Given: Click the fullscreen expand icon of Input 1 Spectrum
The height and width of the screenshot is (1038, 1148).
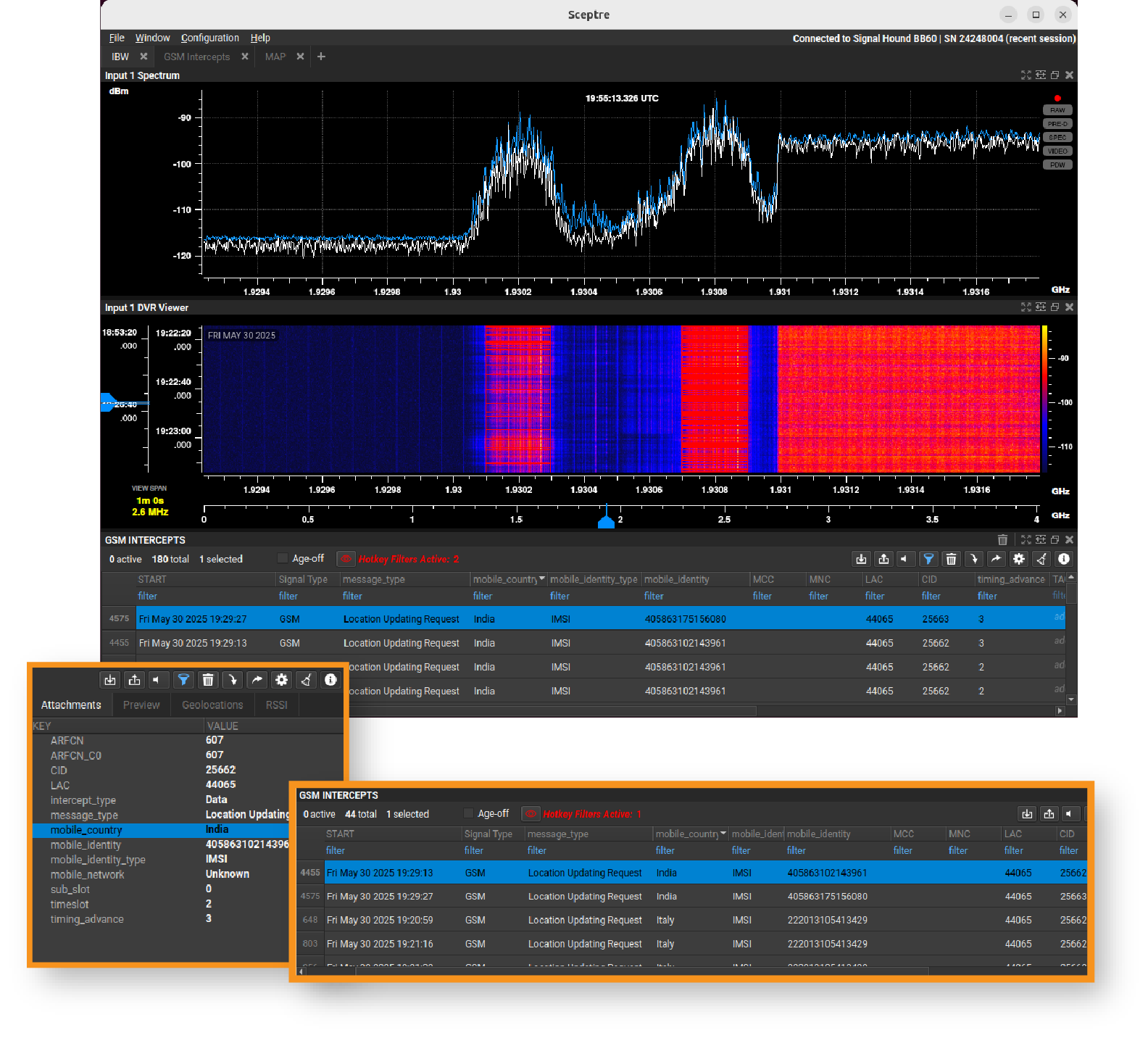Looking at the screenshot, I should pos(1026,75).
